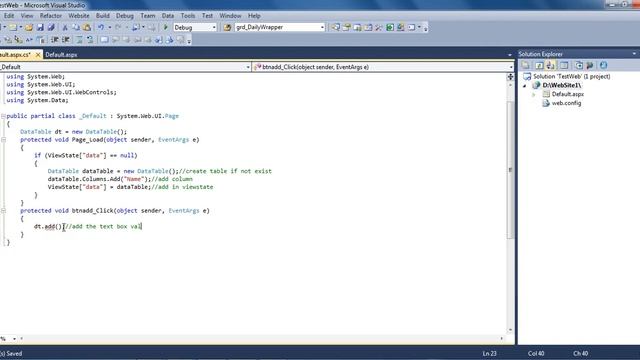Open the Team menu

(148, 16)
